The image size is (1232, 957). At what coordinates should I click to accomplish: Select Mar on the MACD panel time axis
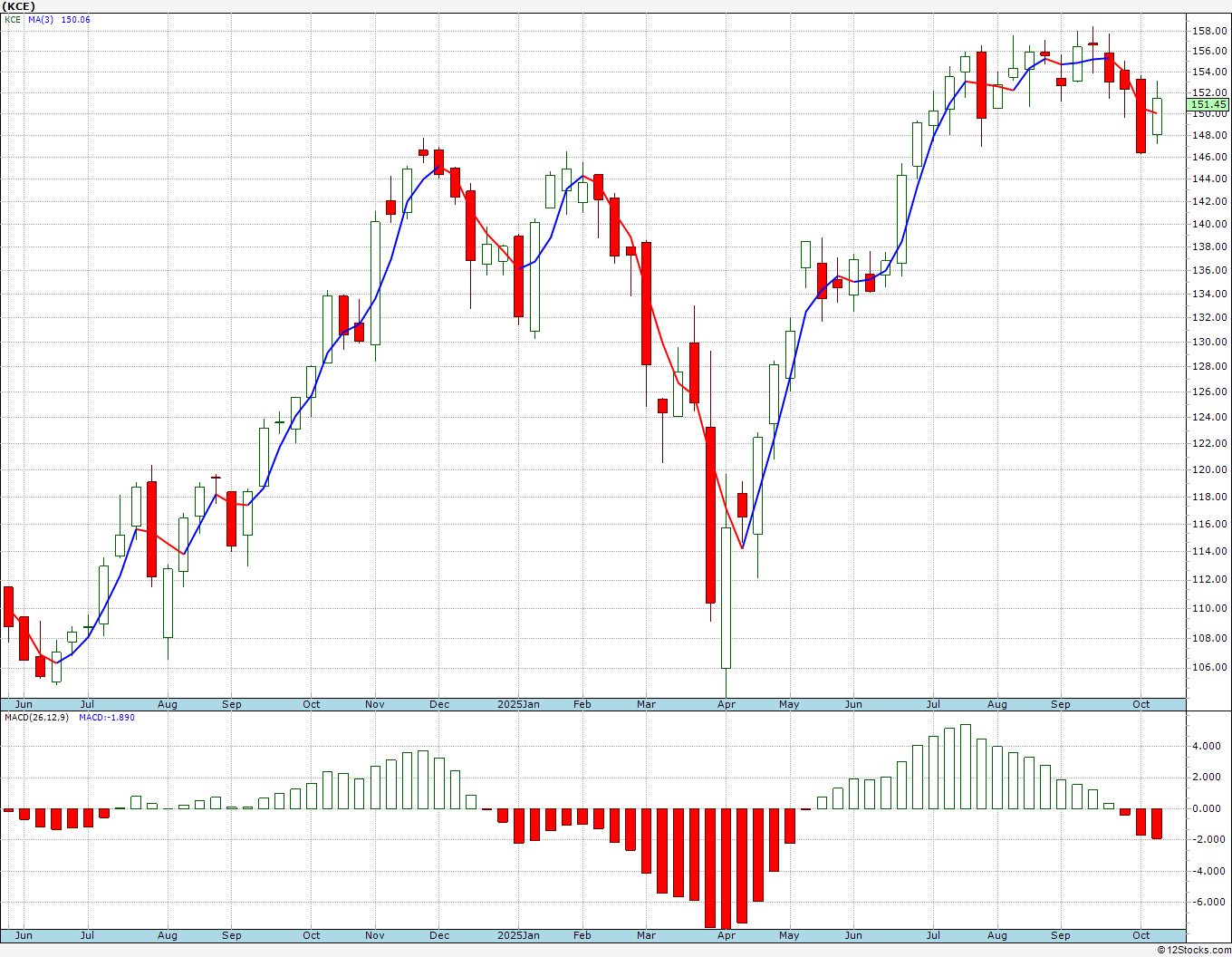point(646,935)
